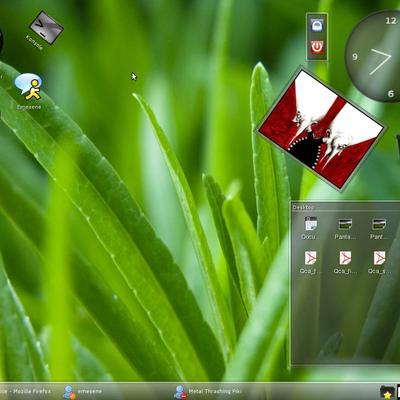Open the 'Qca_s...' PDF file icon
400x400 pixels.
[x=379, y=263]
